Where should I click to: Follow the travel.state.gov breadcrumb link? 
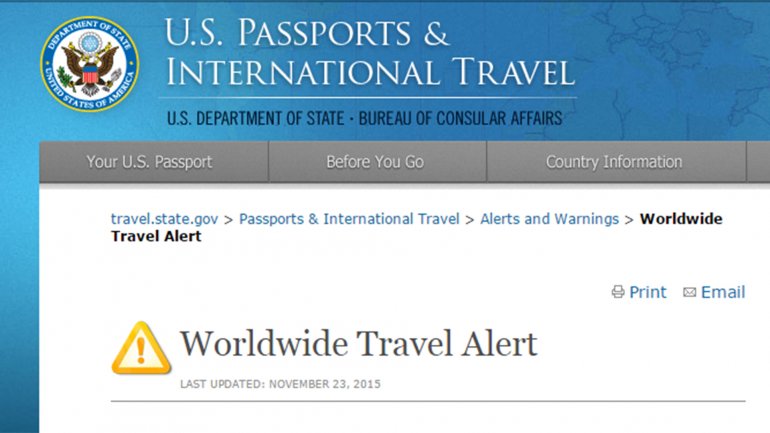[x=165, y=219]
